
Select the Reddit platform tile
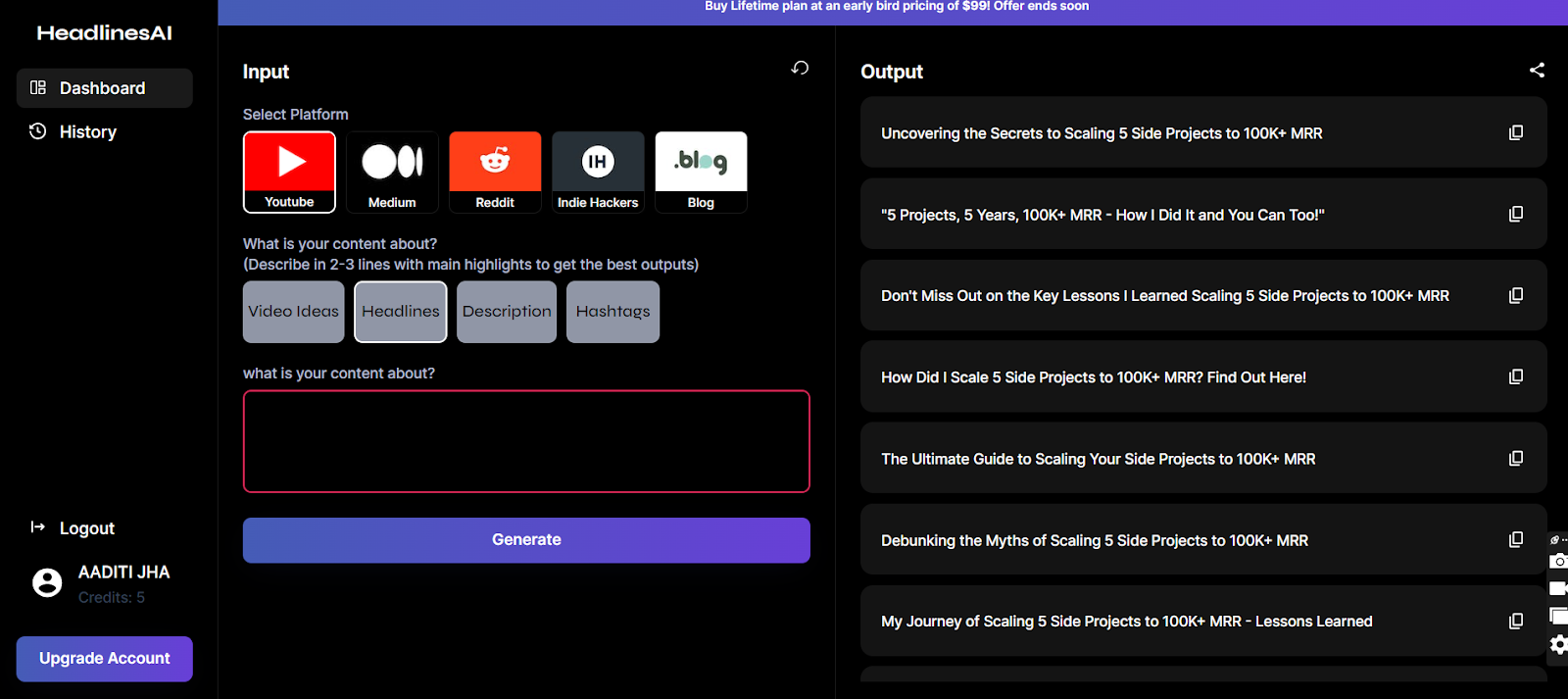click(495, 173)
